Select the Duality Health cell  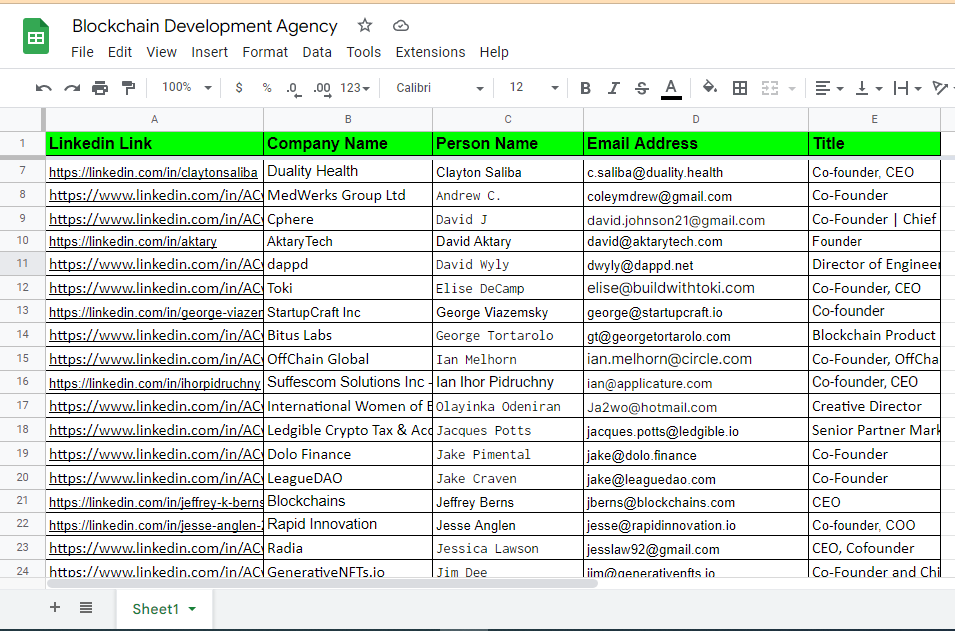pos(348,171)
